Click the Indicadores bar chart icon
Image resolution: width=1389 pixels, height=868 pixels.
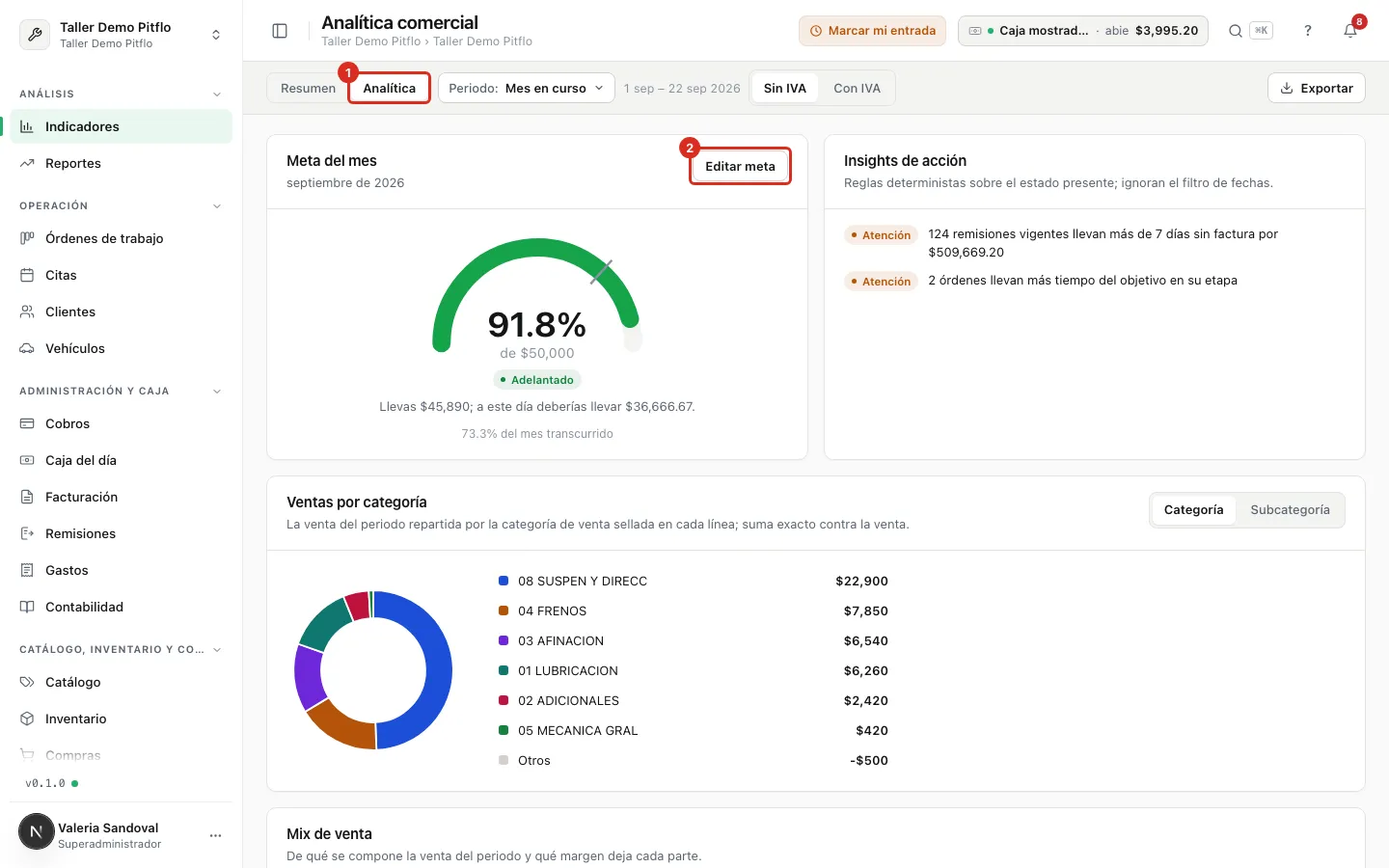pos(27,126)
